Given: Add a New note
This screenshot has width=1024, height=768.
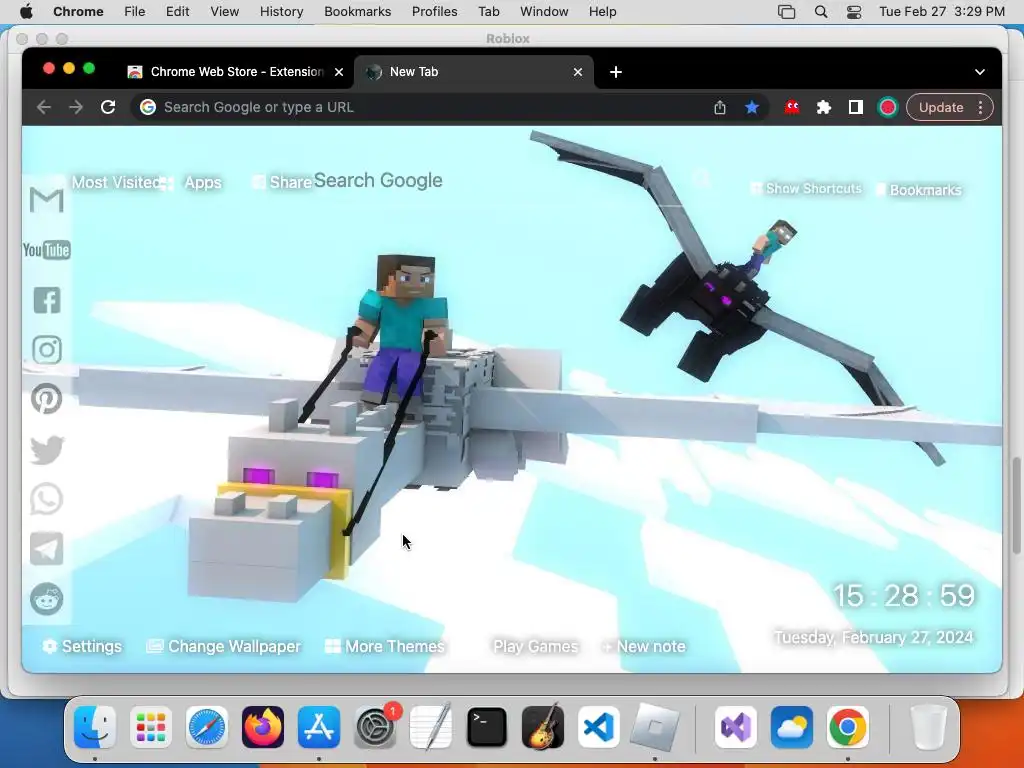Looking at the screenshot, I should pyautogui.click(x=644, y=647).
